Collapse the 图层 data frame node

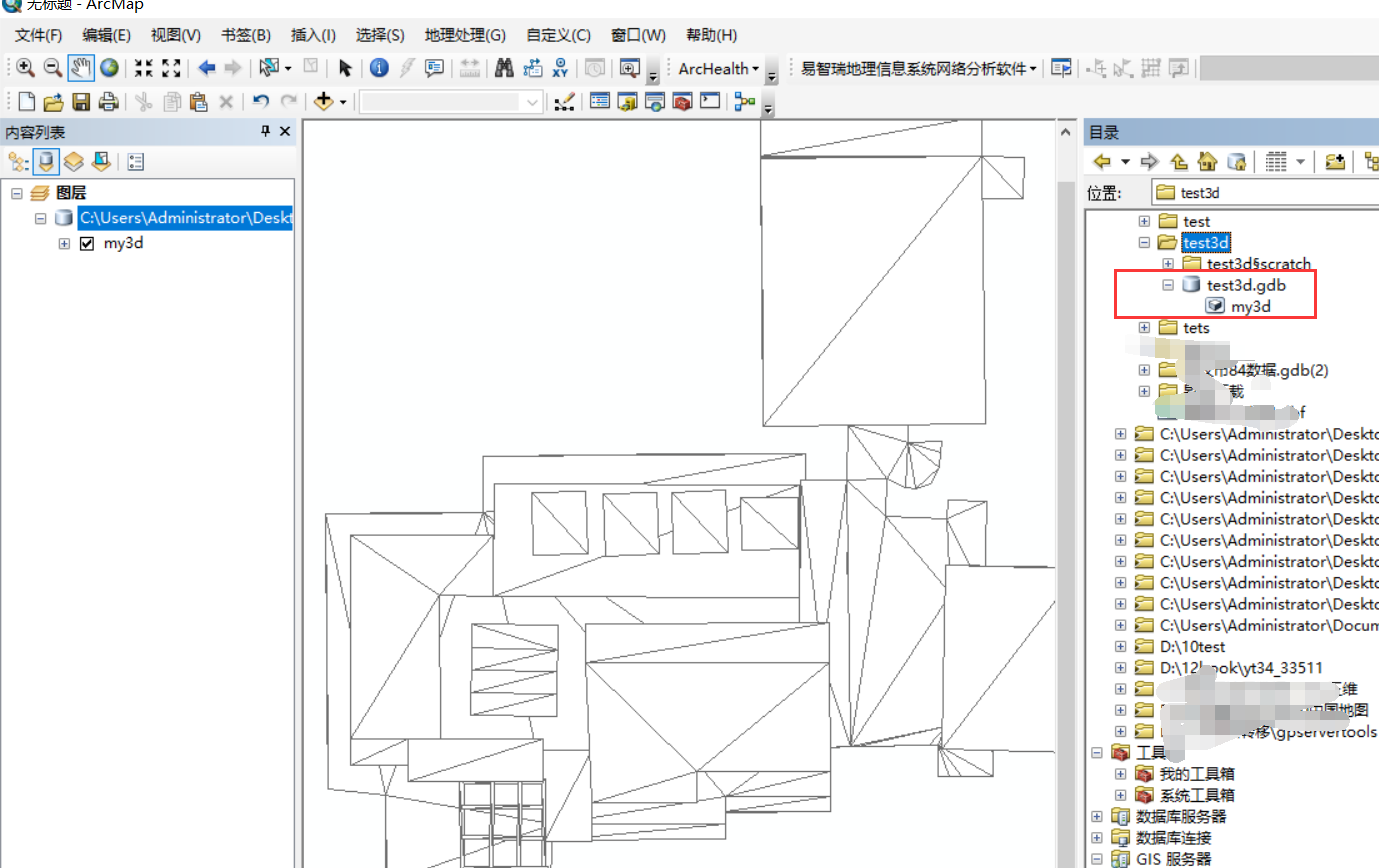coord(17,193)
